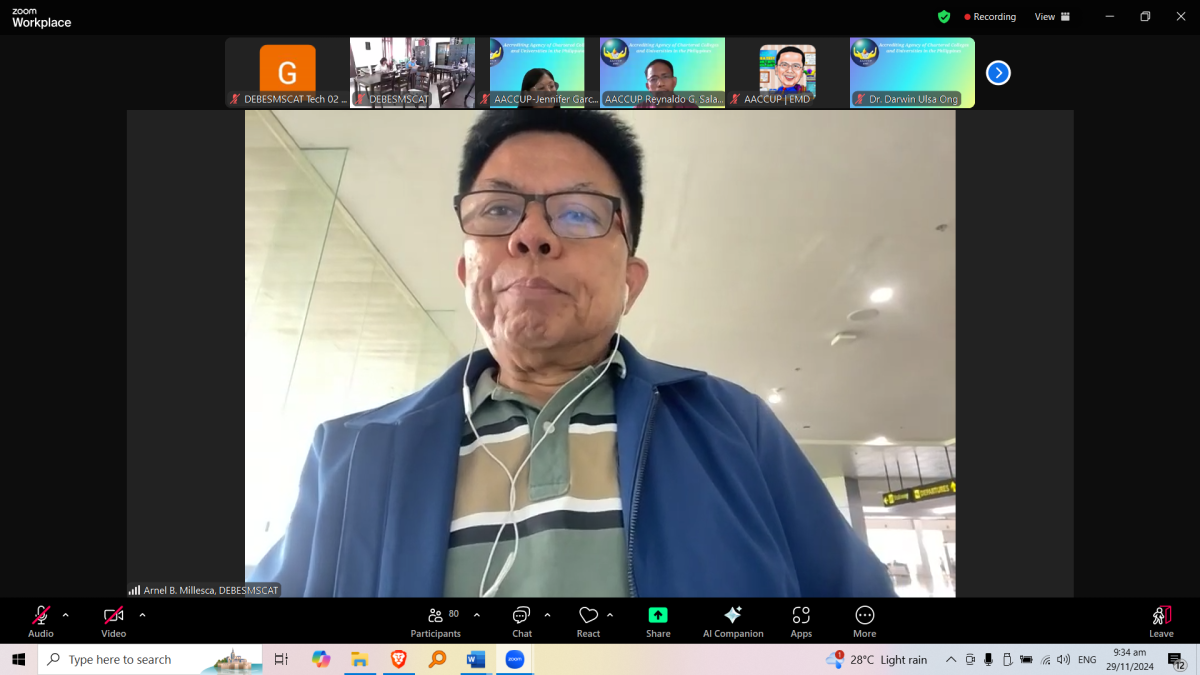This screenshot has height=675, width=1200.
Task: Select the AACCUP | EMD participant thumbnail
Action: [787, 73]
